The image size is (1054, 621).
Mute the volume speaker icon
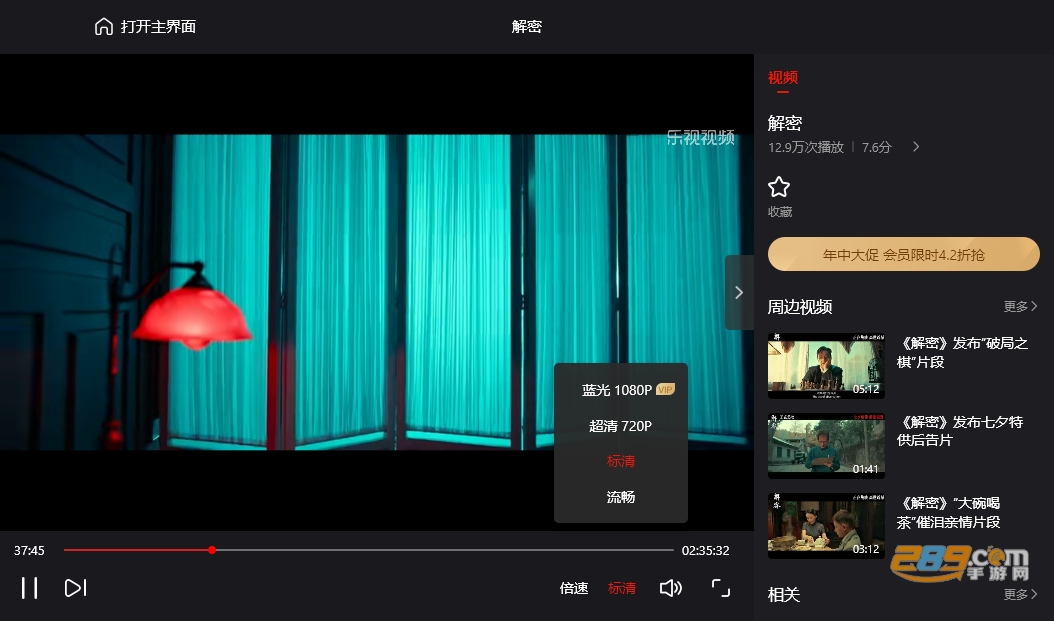coord(670,588)
